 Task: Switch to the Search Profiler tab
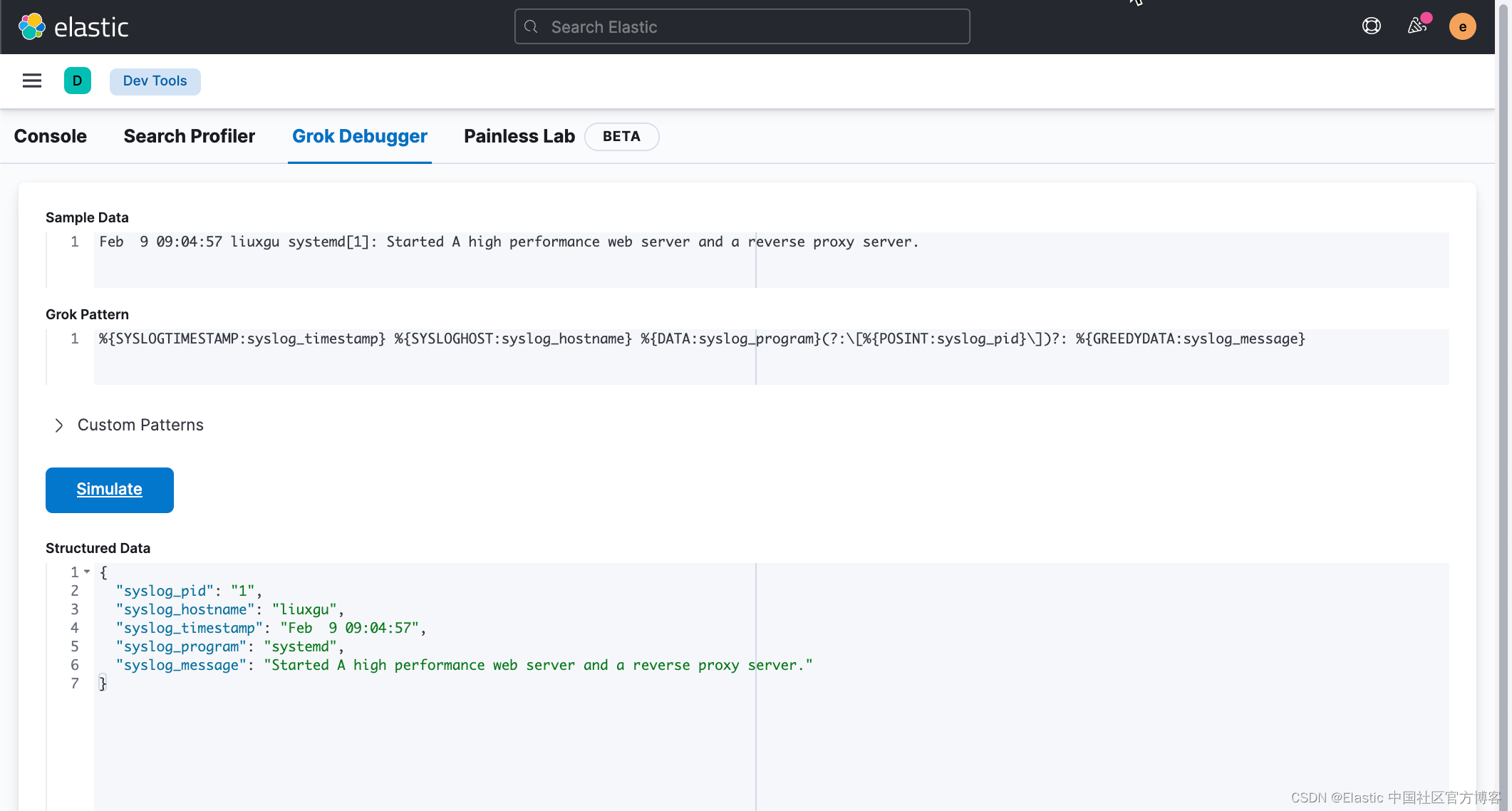189,136
